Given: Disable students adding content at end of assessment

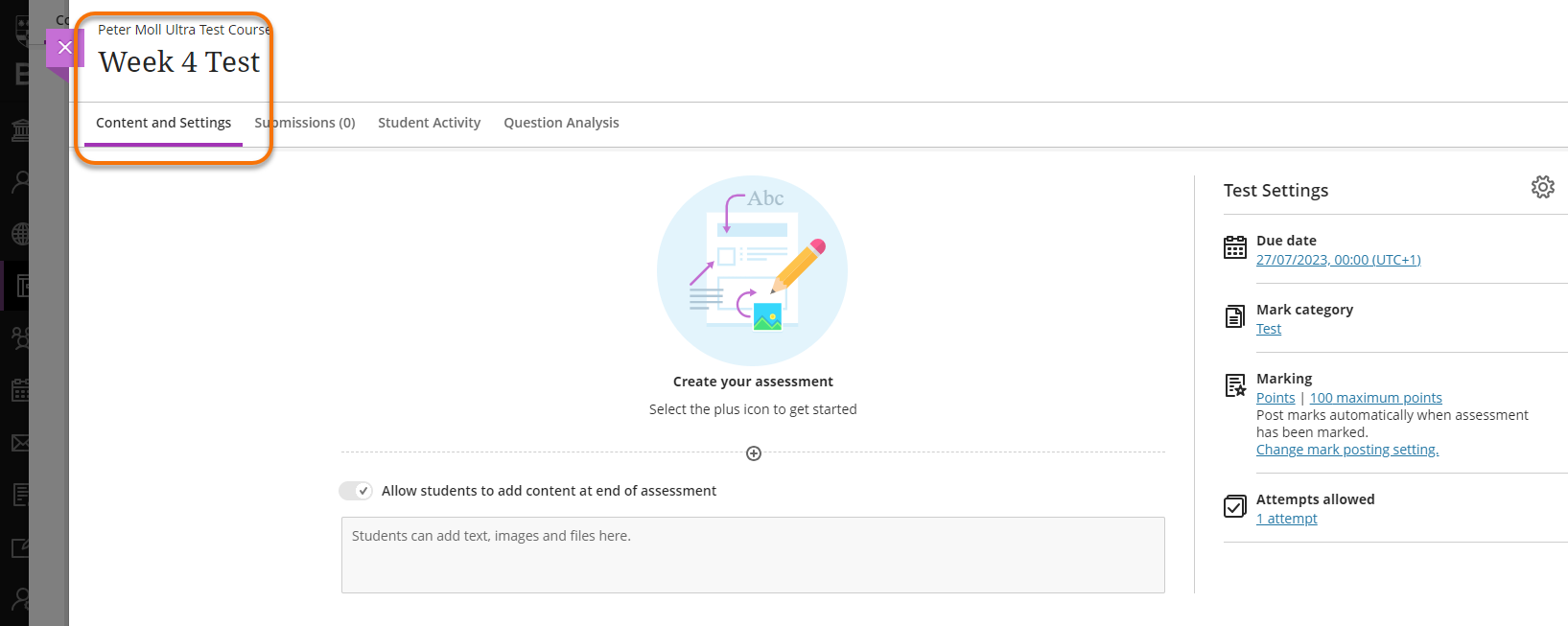Looking at the screenshot, I should (x=355, y=490).
